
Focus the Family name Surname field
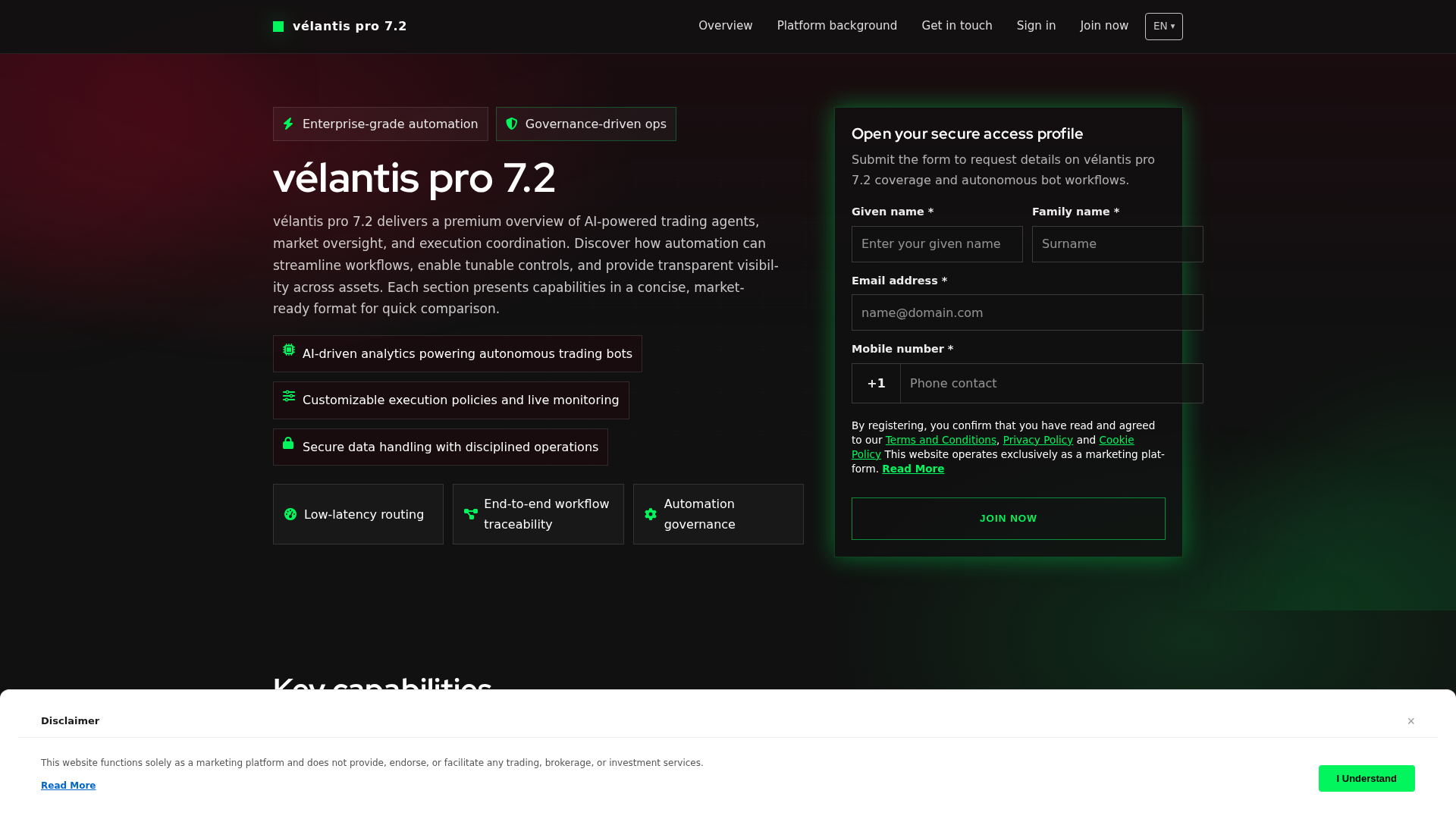(1118, 244)
